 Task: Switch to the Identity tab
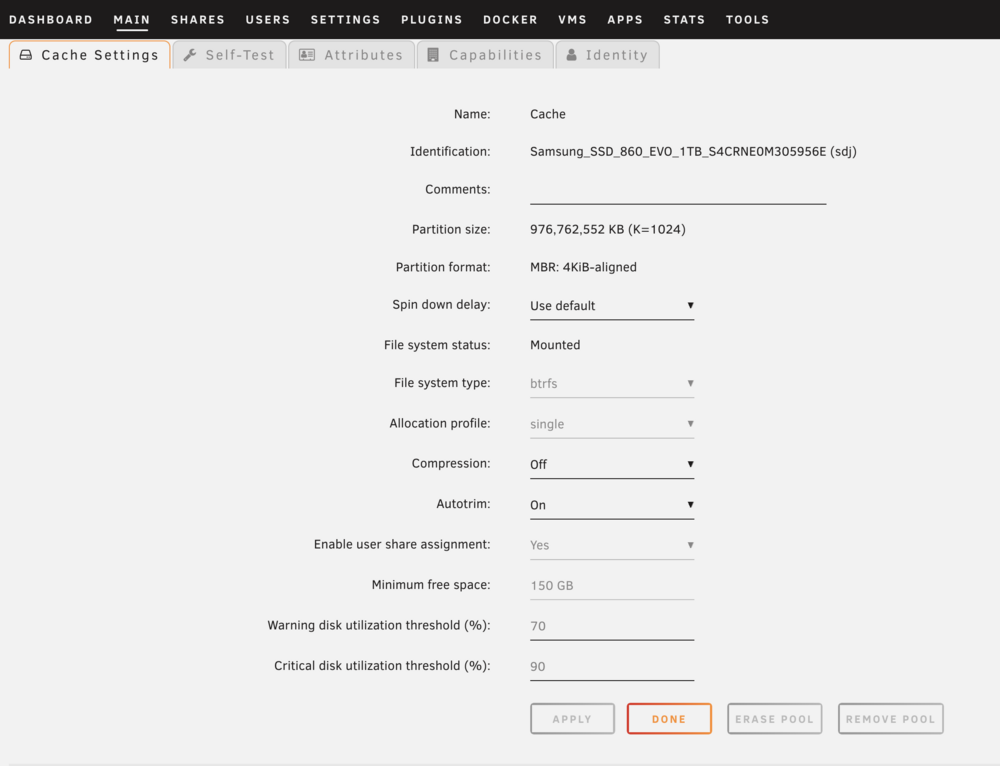607,55
